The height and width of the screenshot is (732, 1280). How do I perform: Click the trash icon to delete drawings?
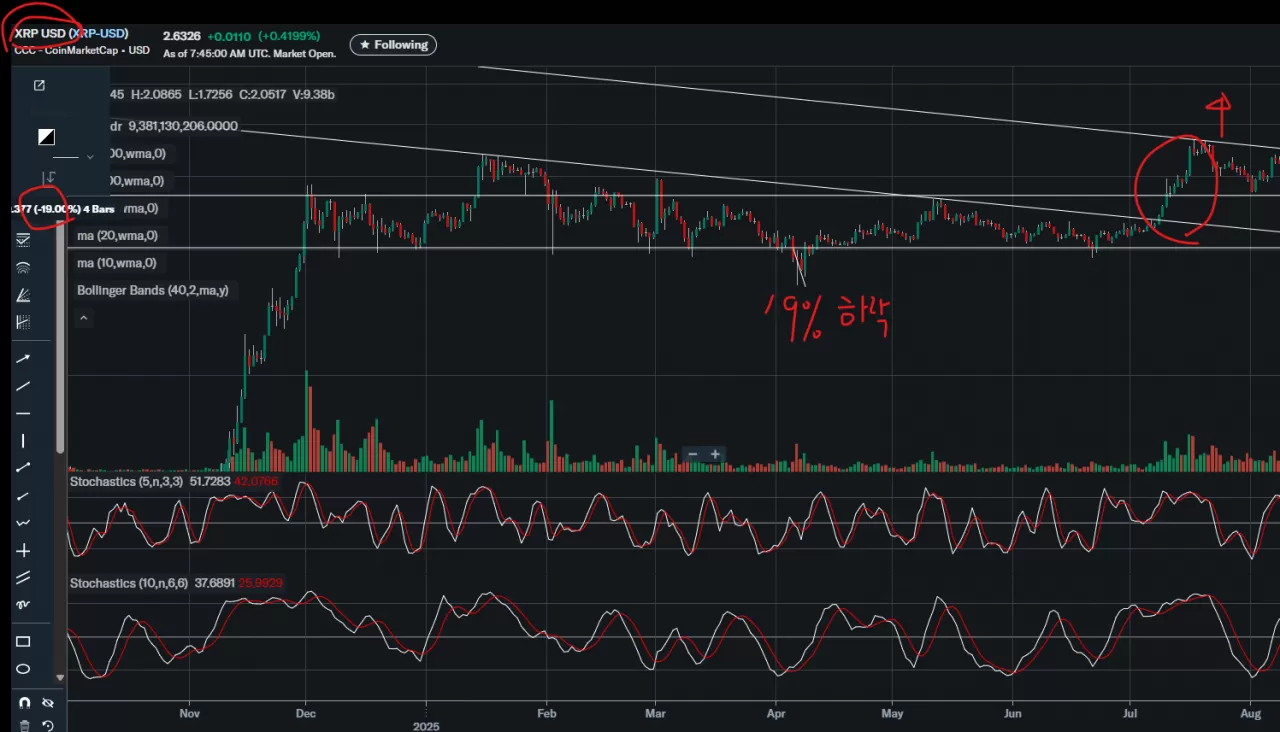click(x=24, y=725)
